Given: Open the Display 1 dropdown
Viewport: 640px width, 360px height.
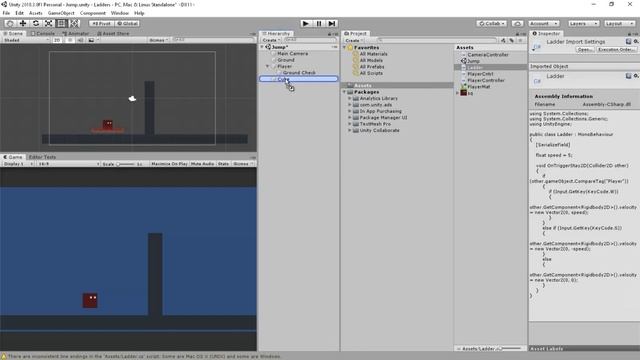Looking at the screenshot, I should pos(18,164).
